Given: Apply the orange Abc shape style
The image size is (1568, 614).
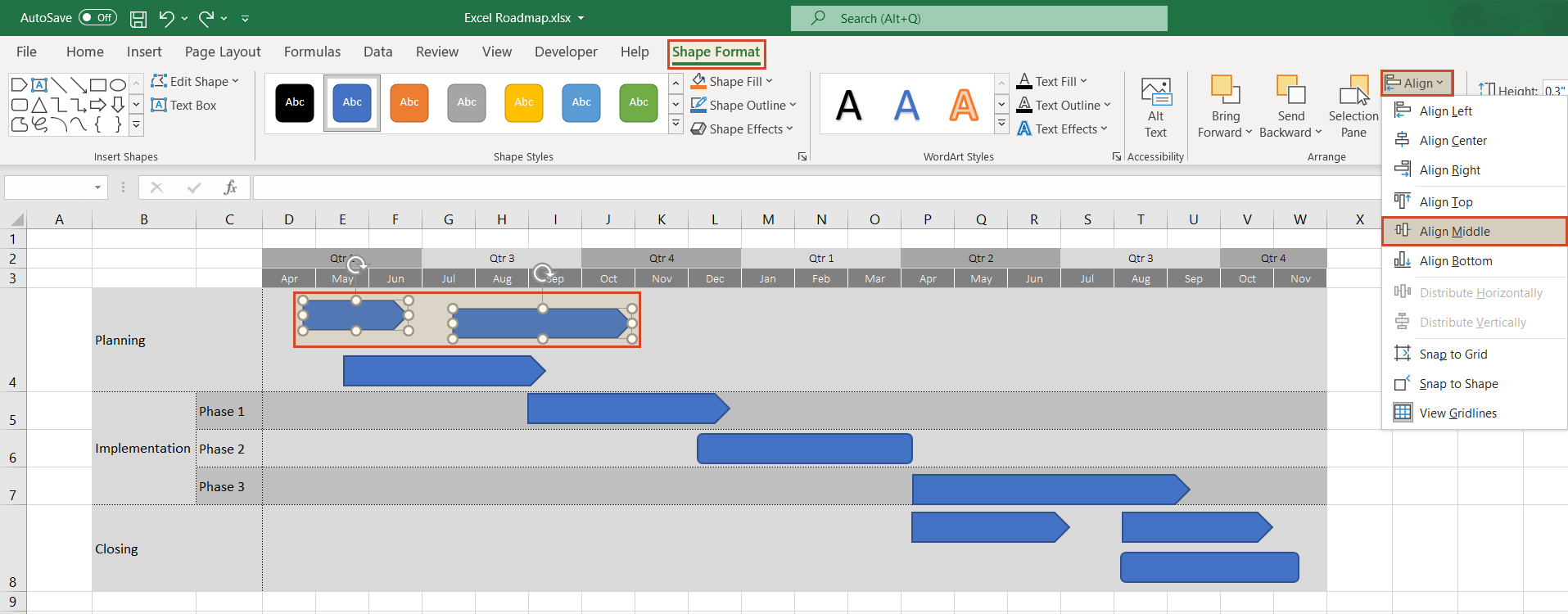Looking at the screenshot, I should pos(409,102).
